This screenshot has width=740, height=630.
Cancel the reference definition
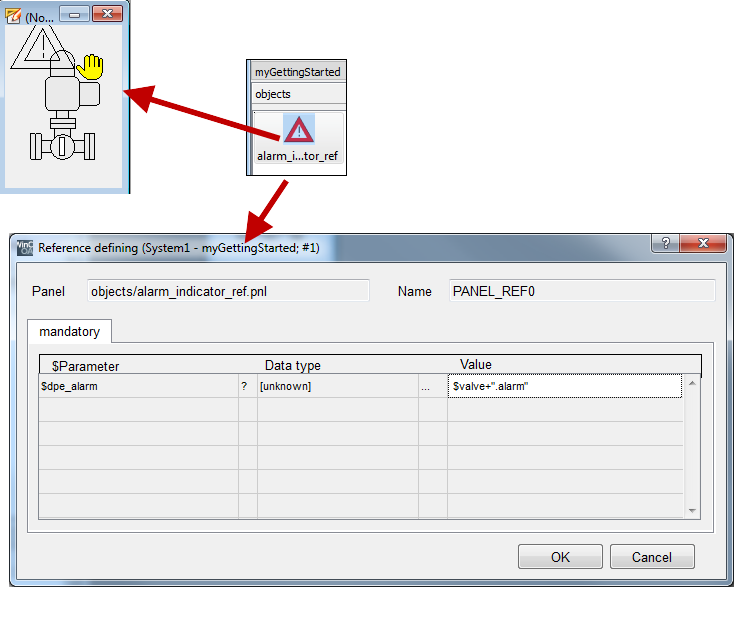(x=652, y=557)
